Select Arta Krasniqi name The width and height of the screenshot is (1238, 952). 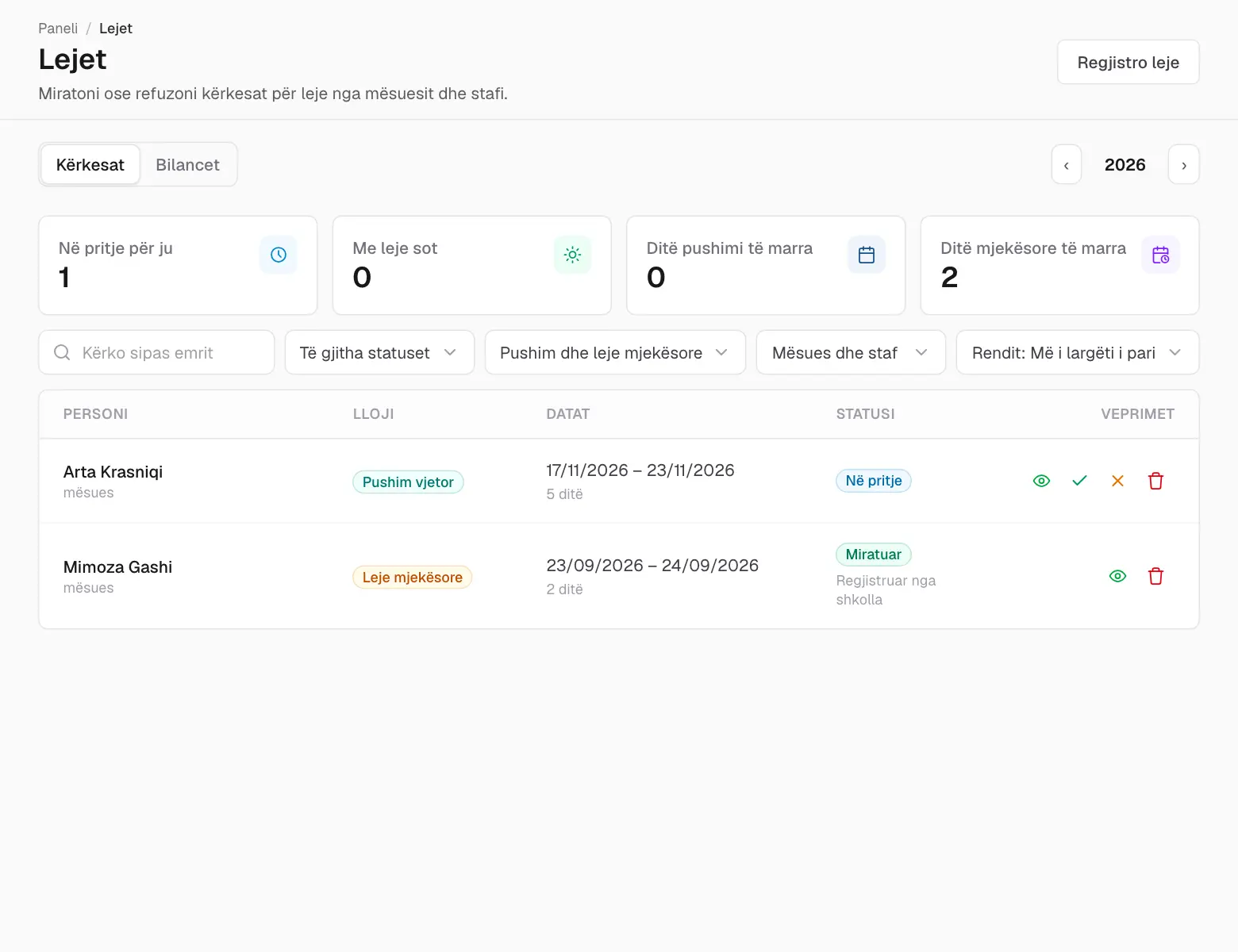click(113, 472)
